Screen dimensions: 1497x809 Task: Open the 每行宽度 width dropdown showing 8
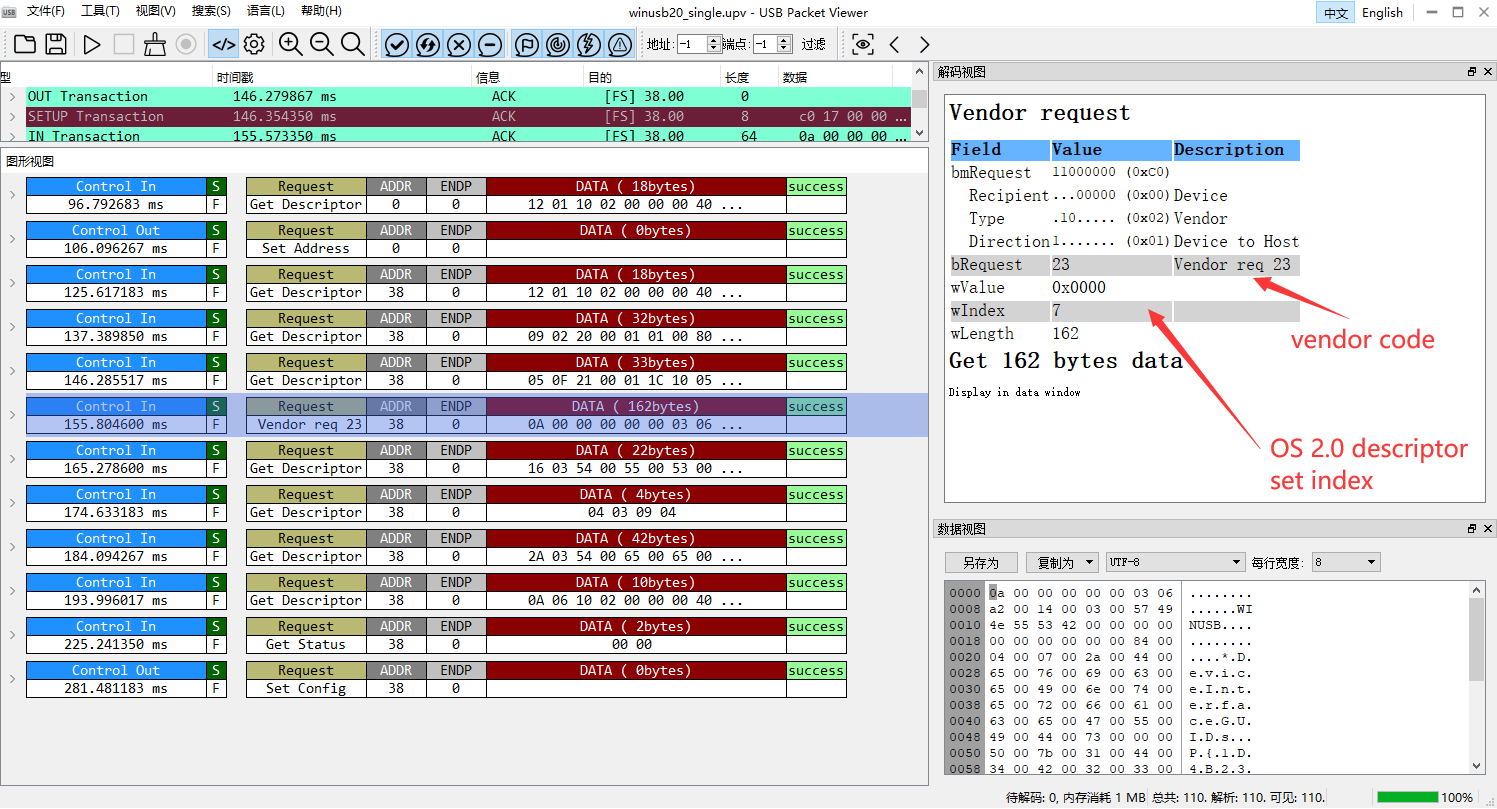tap(1346, 563)
